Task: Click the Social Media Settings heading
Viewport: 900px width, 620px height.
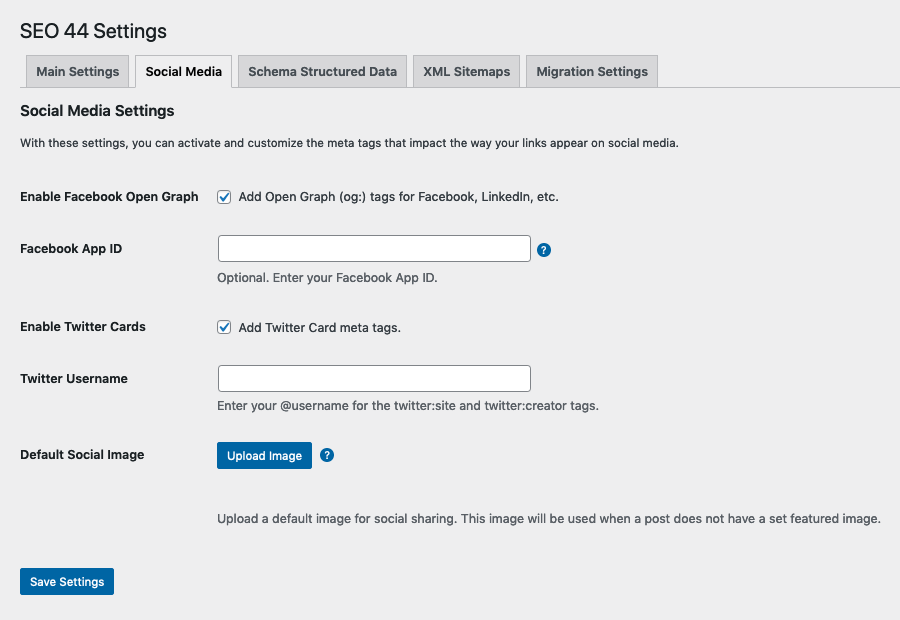Action: (97, 111)
